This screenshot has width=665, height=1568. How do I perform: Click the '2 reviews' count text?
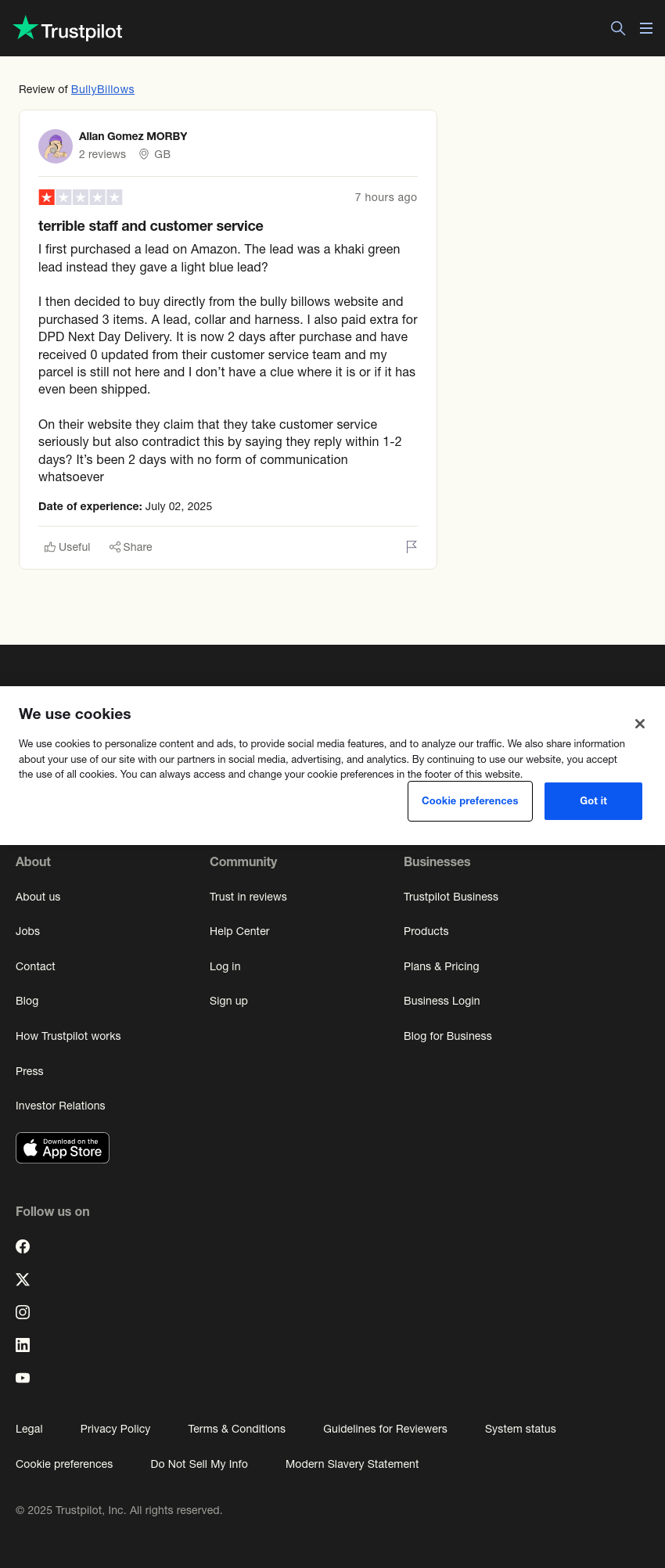(102, 154)
